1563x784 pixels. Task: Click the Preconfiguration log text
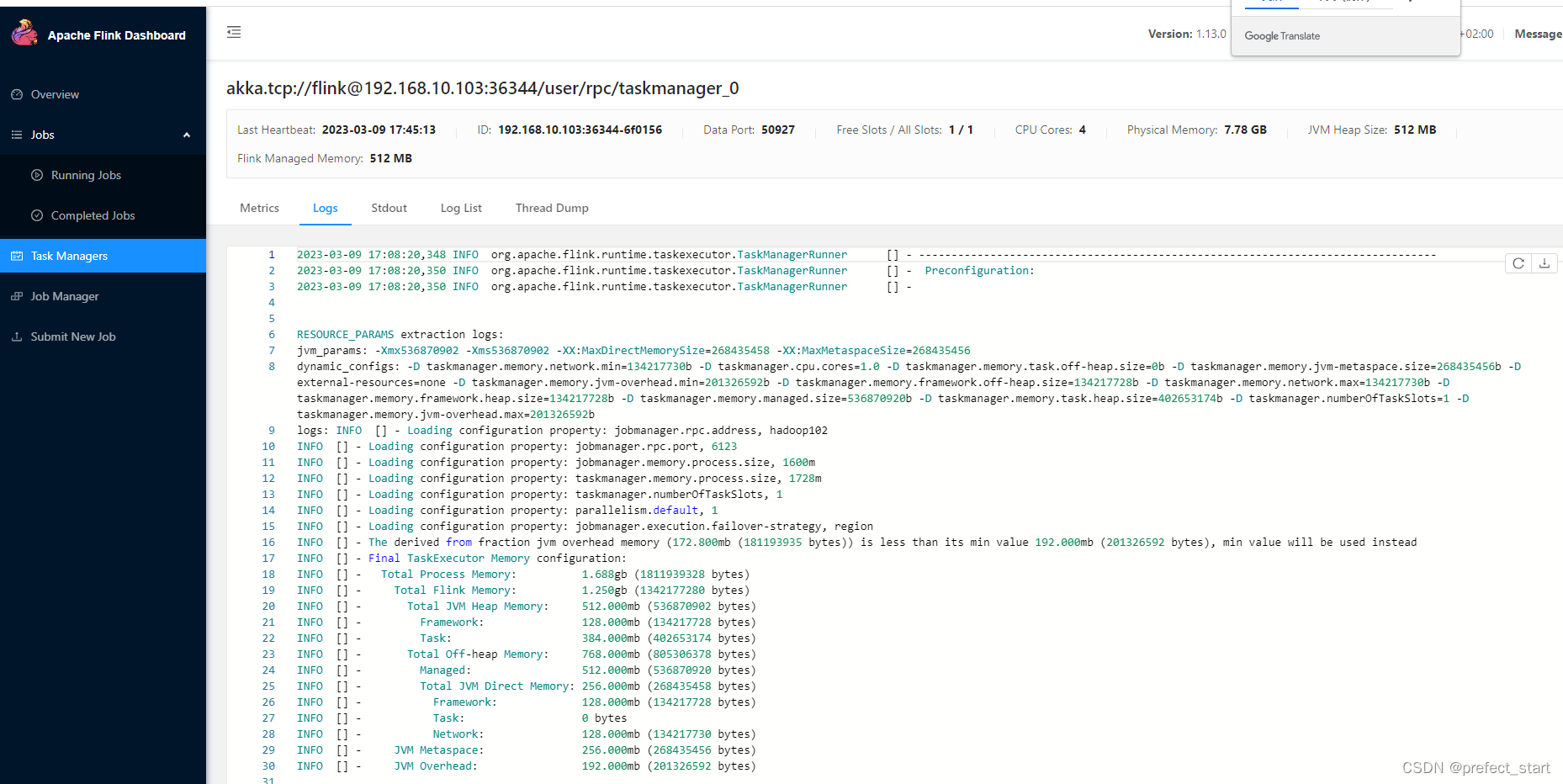[x=979, y=271]
